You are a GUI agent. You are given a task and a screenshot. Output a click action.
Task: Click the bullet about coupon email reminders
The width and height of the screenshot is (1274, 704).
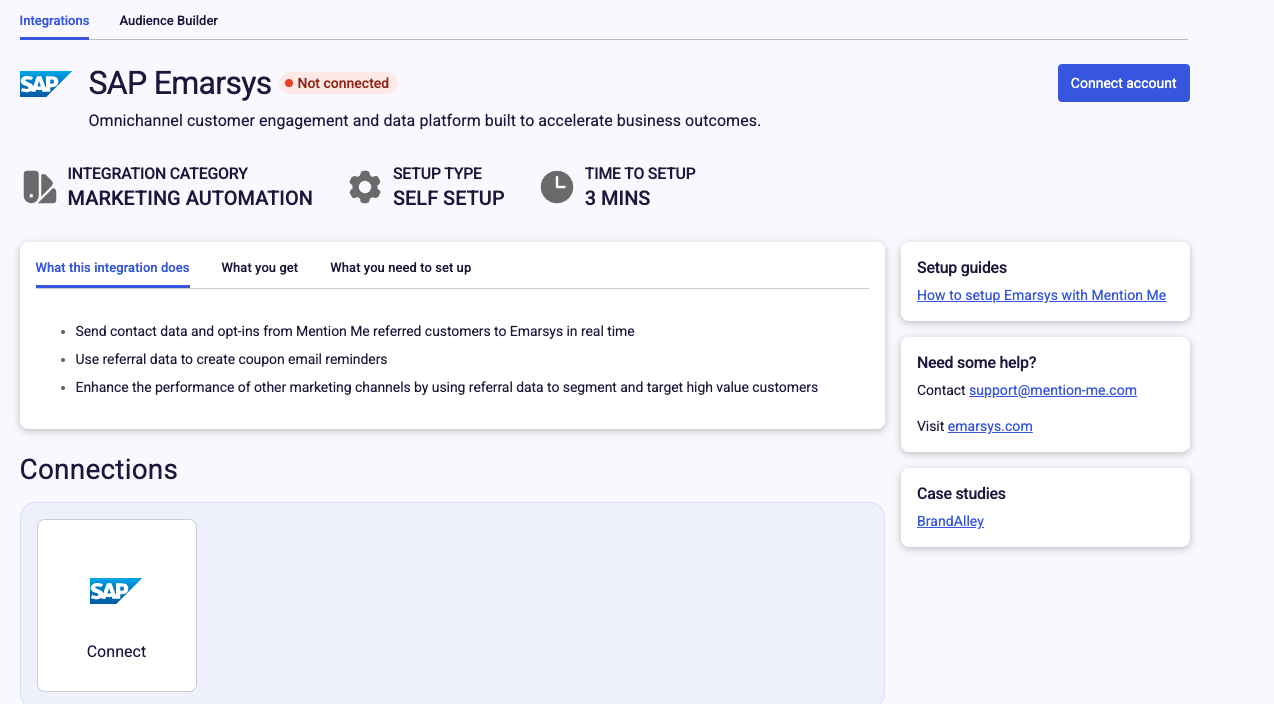tap(231, 359)
